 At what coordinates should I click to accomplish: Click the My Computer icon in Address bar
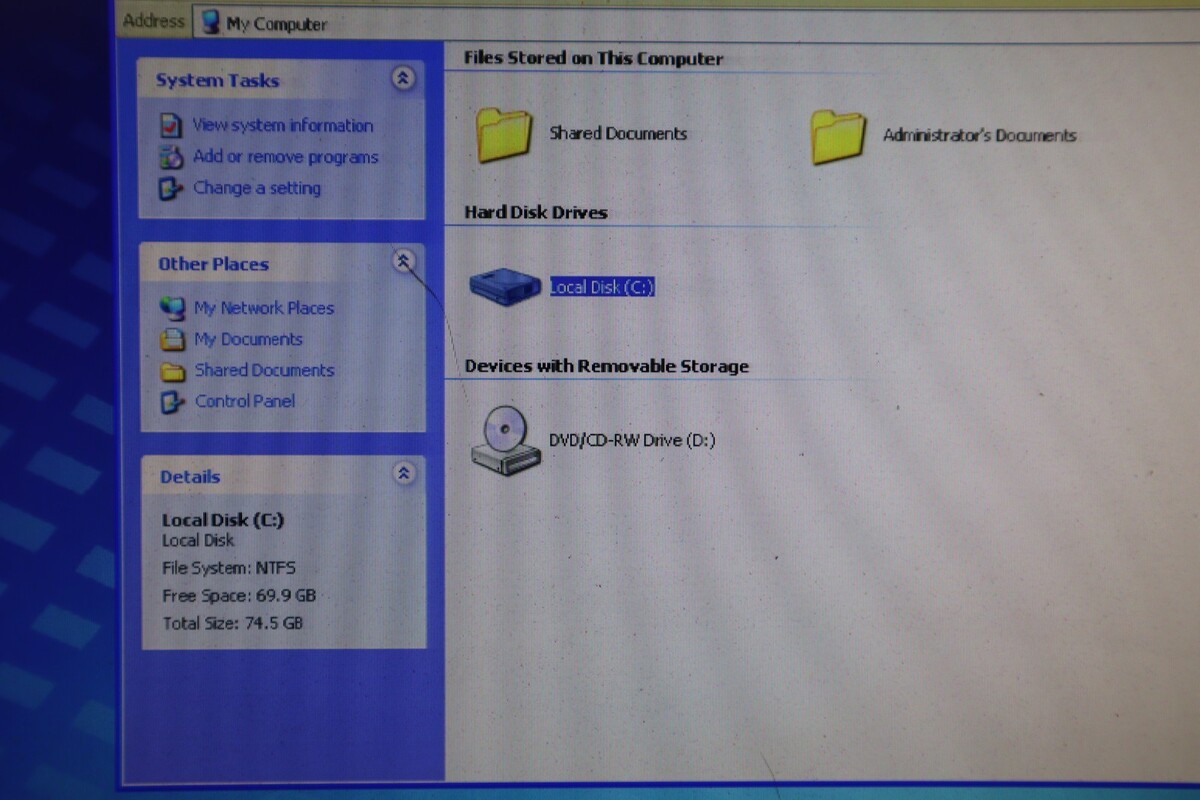pos(211,22)
